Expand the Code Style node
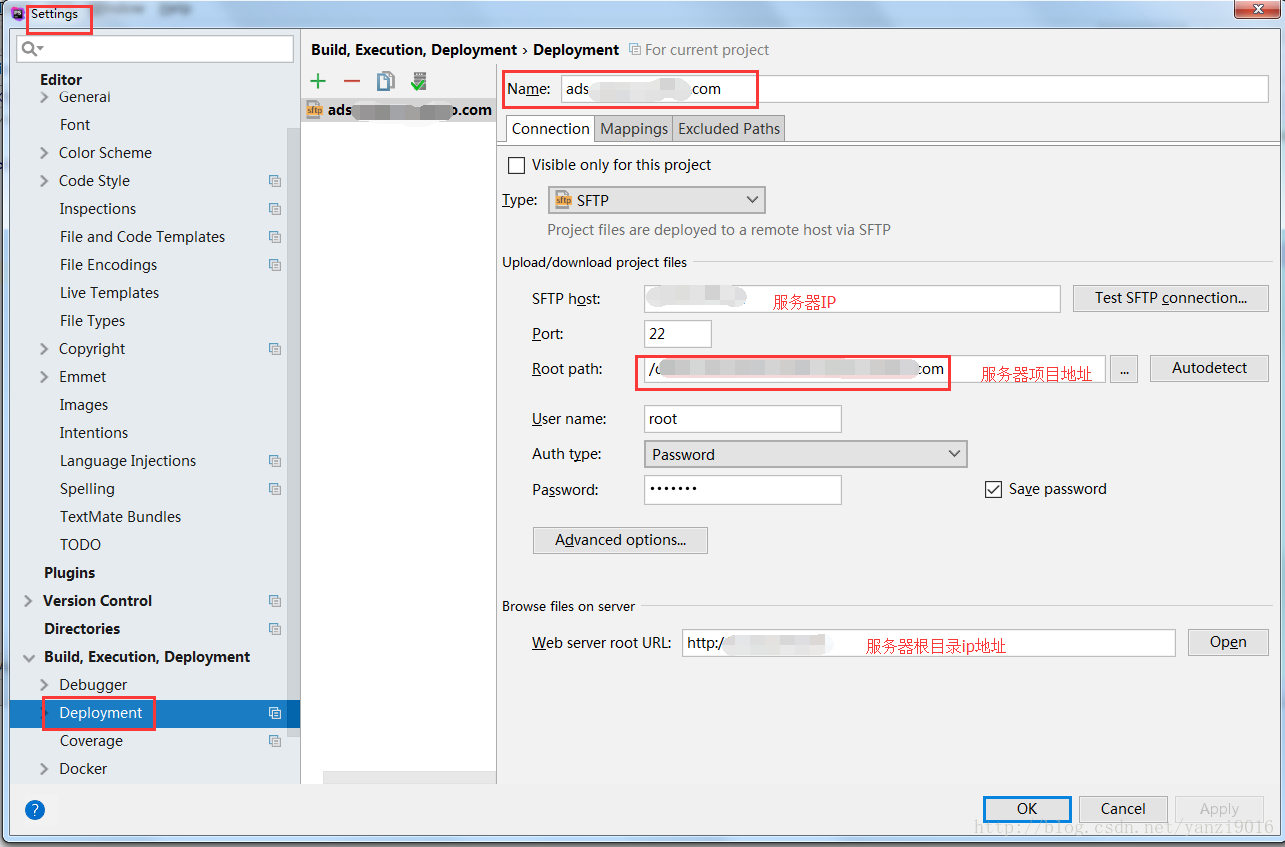The height and width of the screenshot is (847, 1285). (x=44, y=181)
